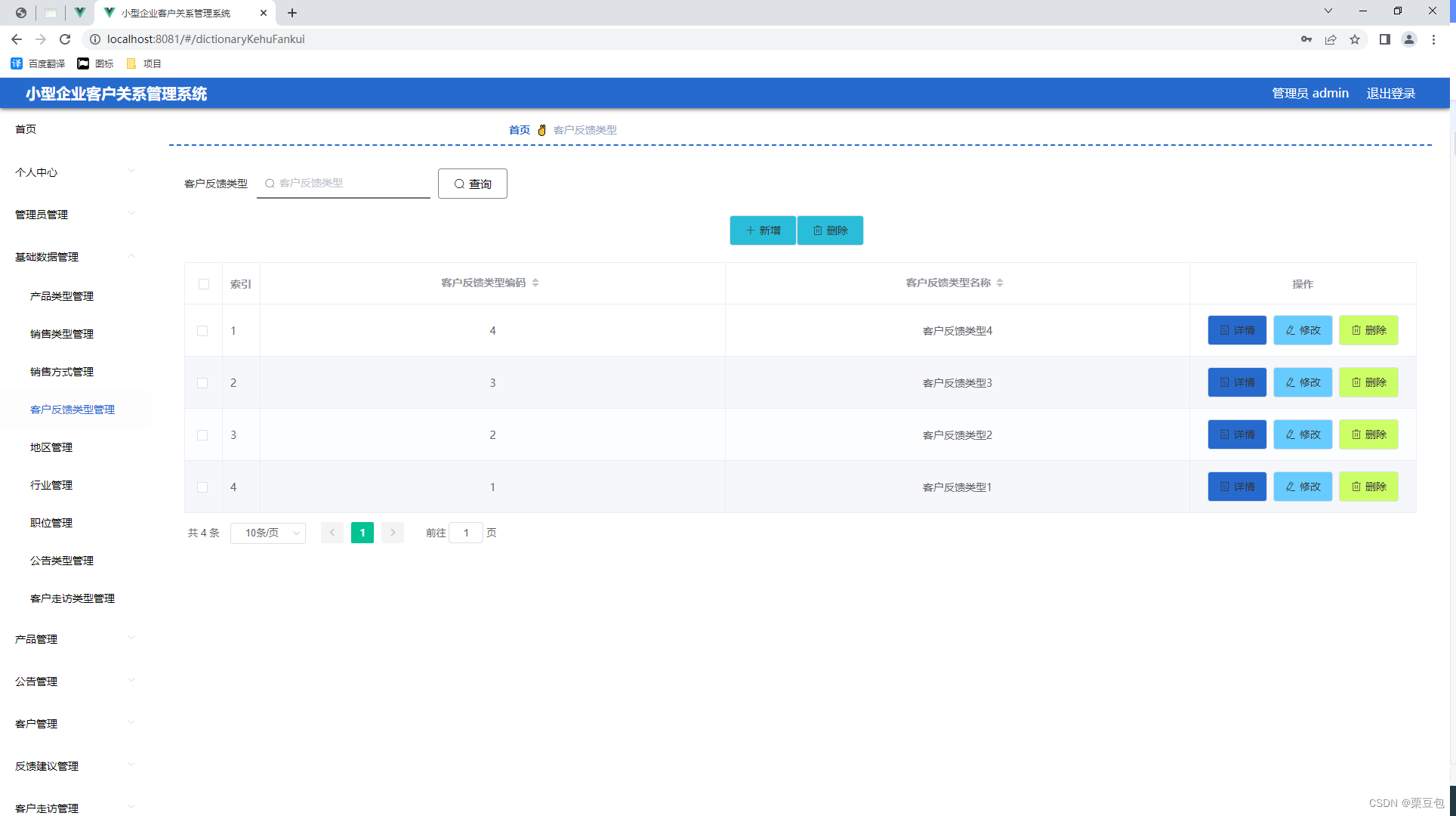Click the magnifier icon inside the search field
Viewport: 1456px width, 816px height.
[270, 183]
